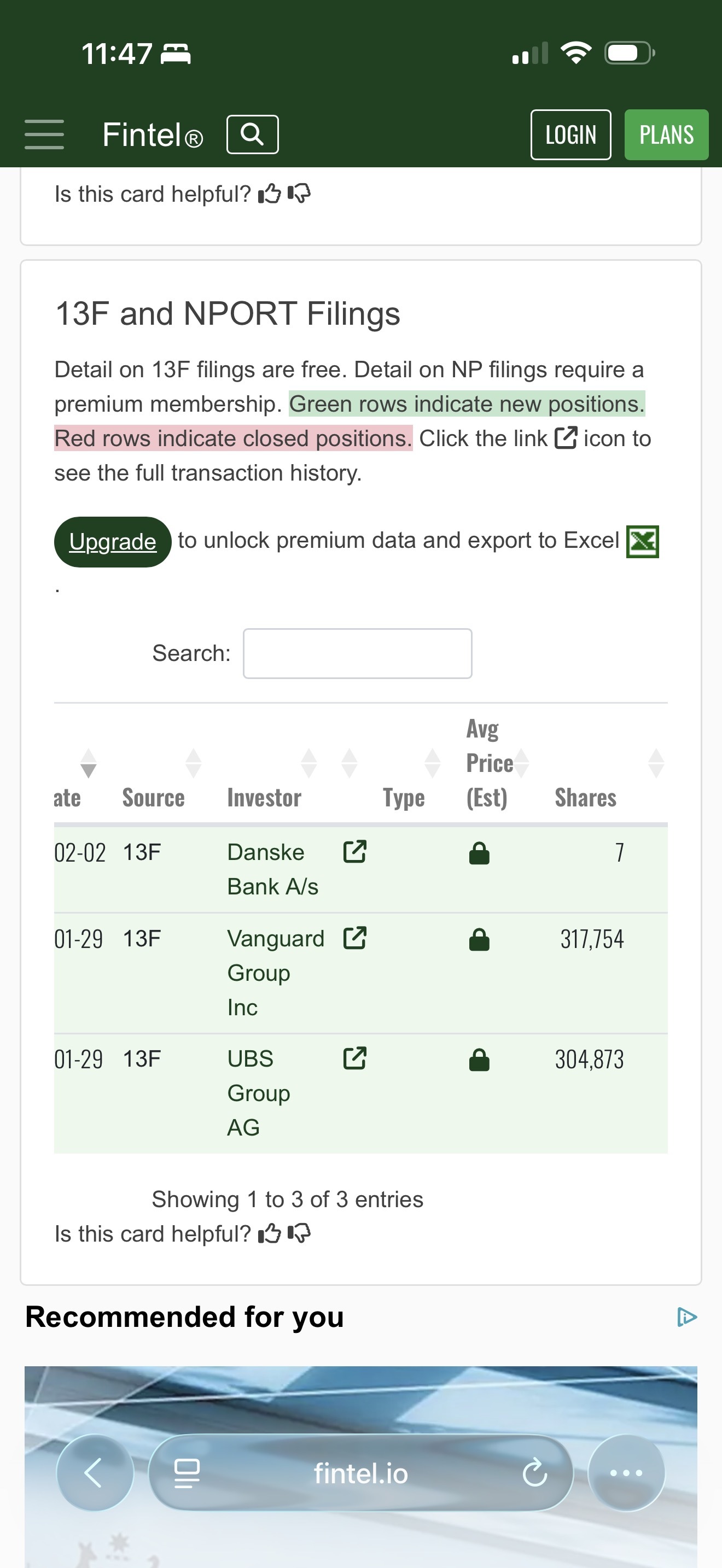Viewport: 722px width, 1568px height.
Task: Give thumbs up on the top card
Action: click(270, 194)
